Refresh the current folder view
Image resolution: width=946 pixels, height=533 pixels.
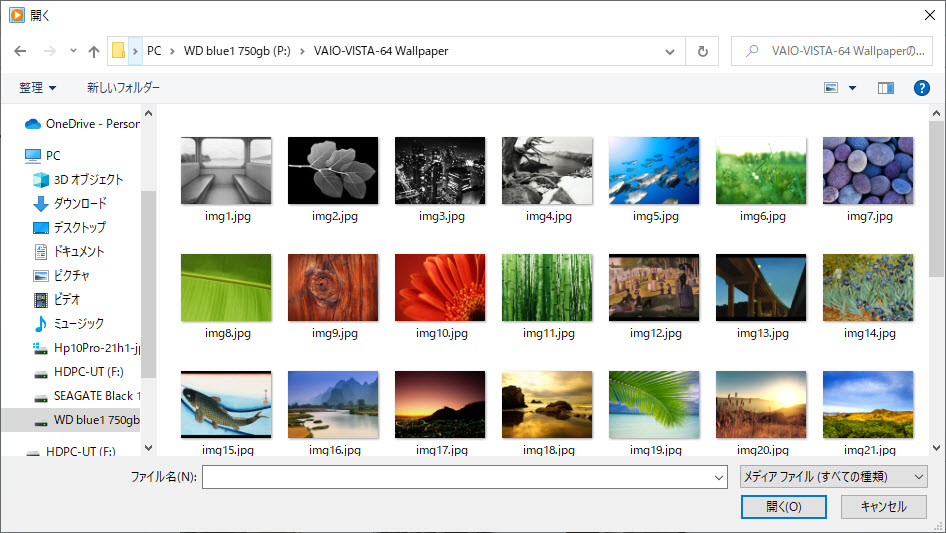(x=702, y=51)
